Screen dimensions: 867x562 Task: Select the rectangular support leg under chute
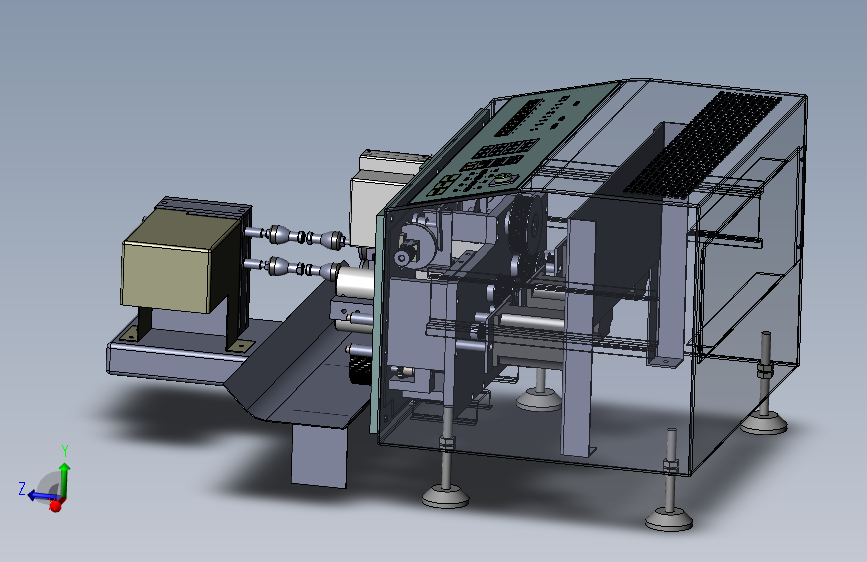(319, 455)
